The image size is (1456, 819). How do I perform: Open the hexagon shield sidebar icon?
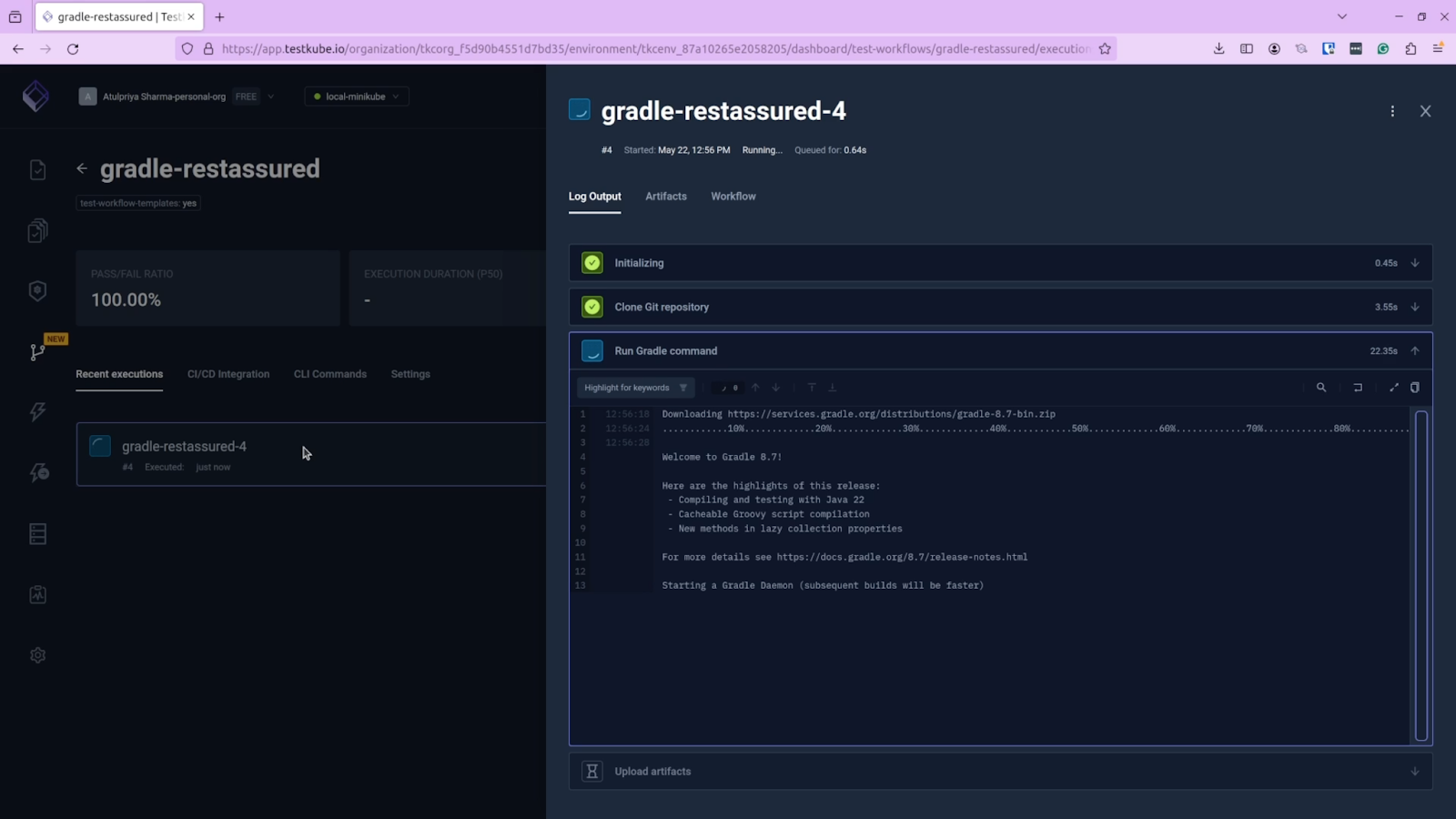click(x=37, y=291)
